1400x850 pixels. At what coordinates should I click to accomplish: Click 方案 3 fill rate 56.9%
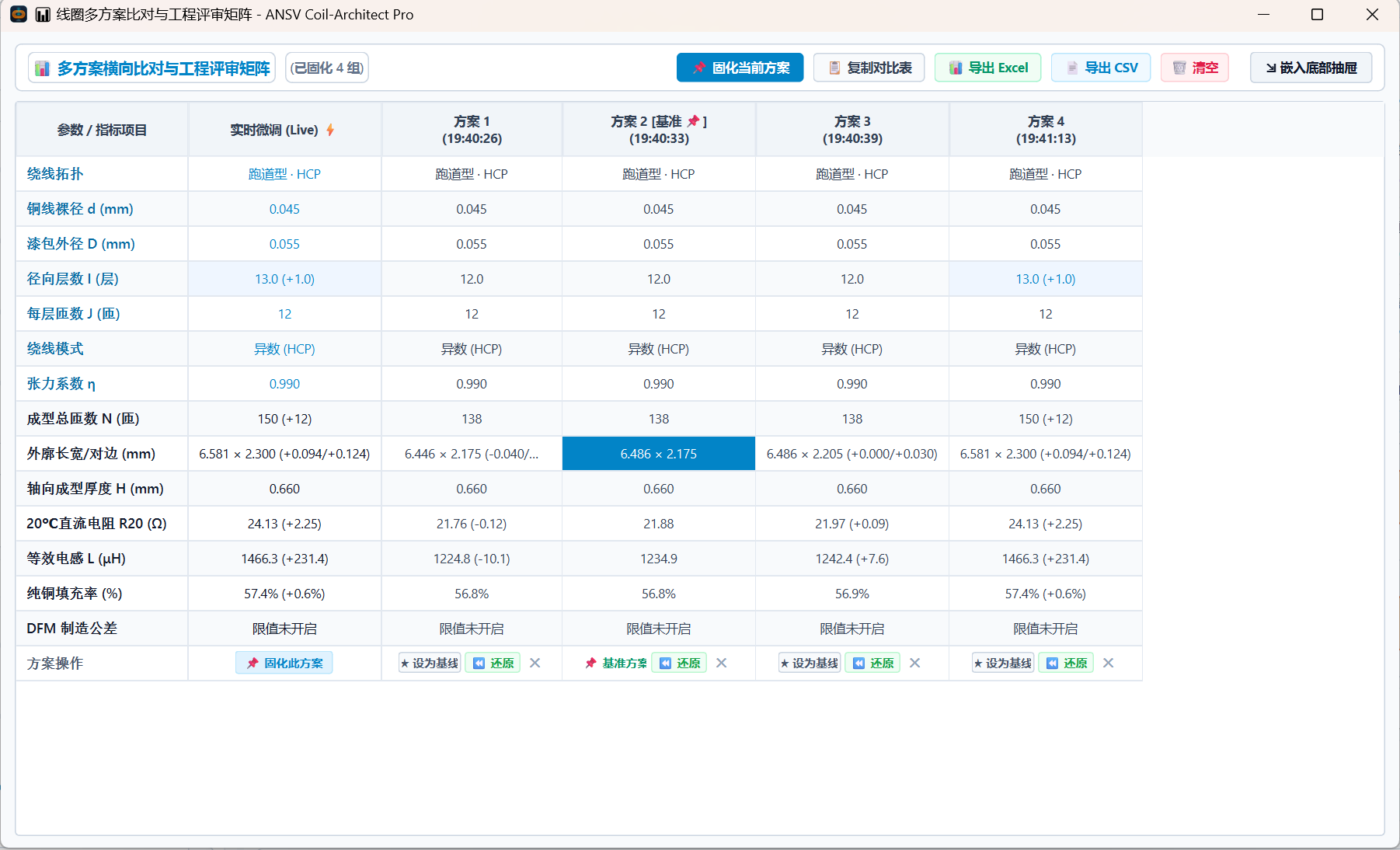[852, 594]
